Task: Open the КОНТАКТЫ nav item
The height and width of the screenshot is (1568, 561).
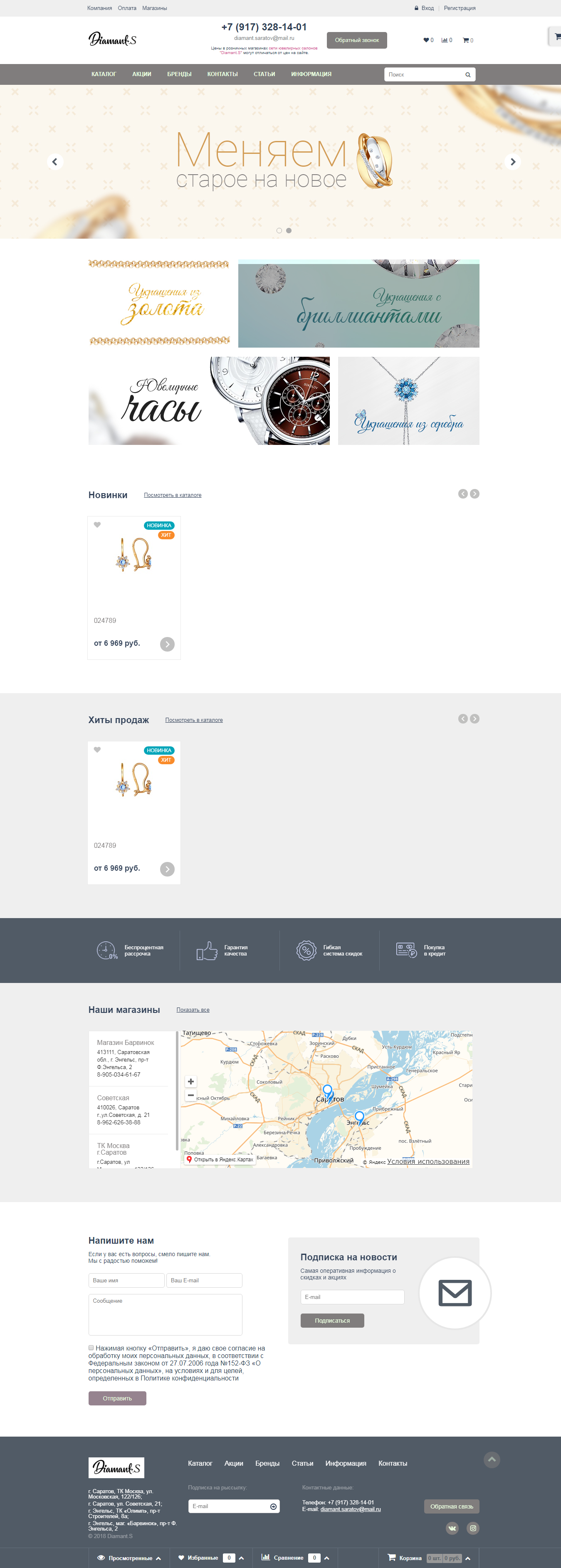Action: 223,74
